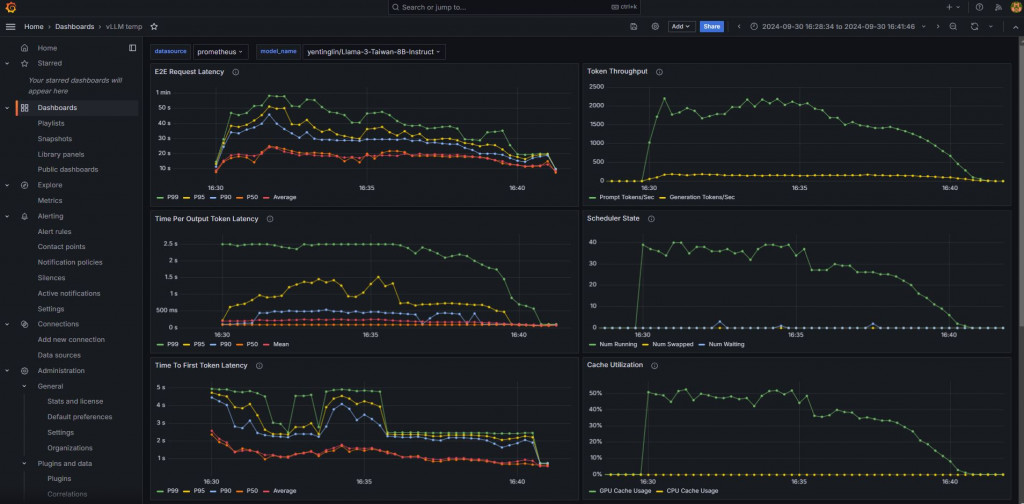Star the vLLM temp dashboard

154,27
